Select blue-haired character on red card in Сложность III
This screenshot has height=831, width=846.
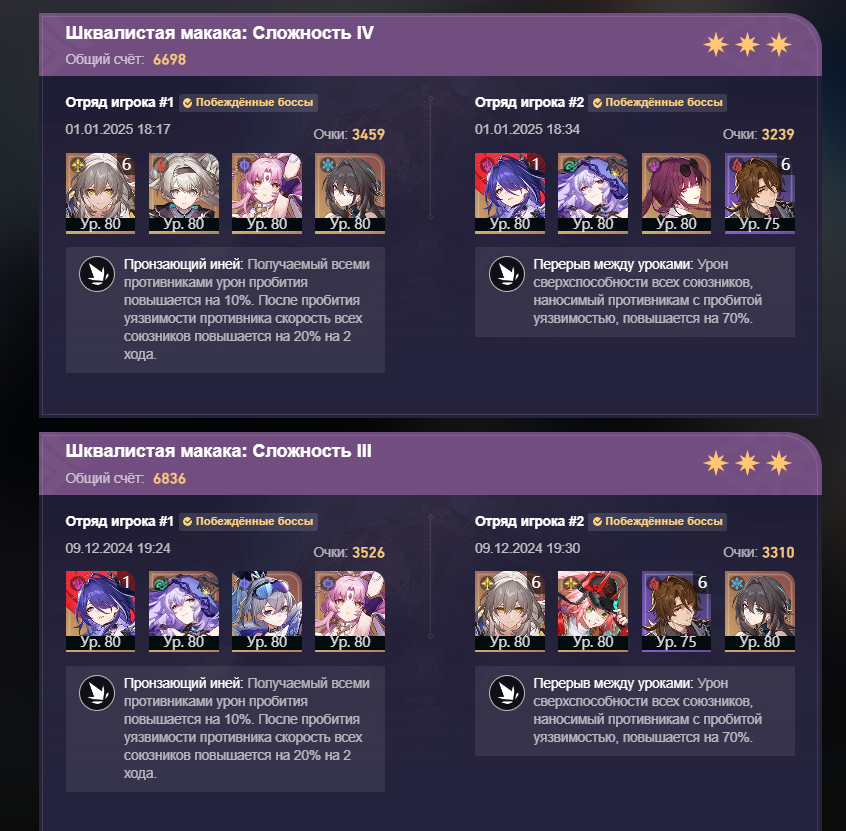(100, 611)
